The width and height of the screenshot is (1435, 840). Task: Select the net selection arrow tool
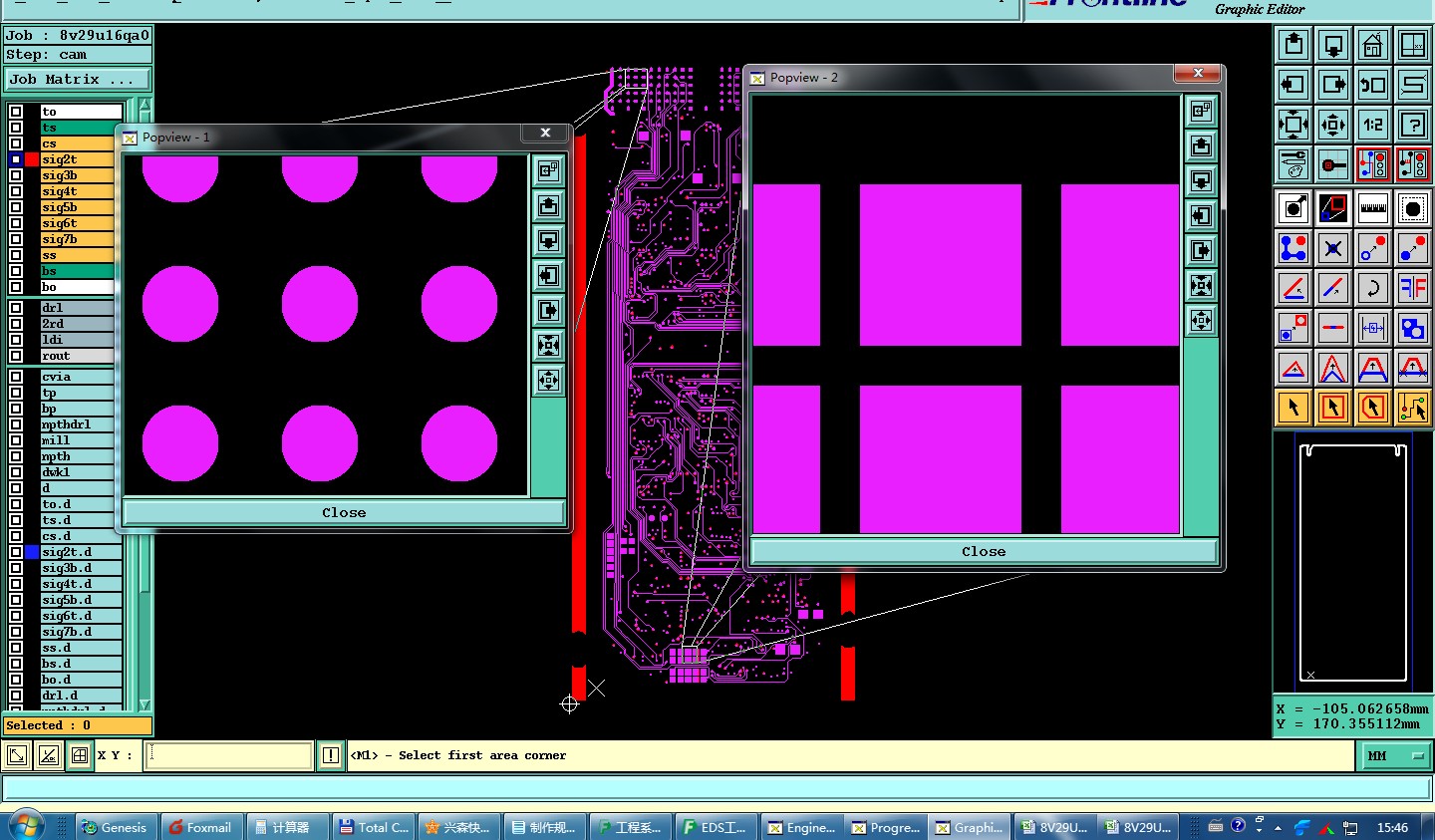tap(1413, 408)
